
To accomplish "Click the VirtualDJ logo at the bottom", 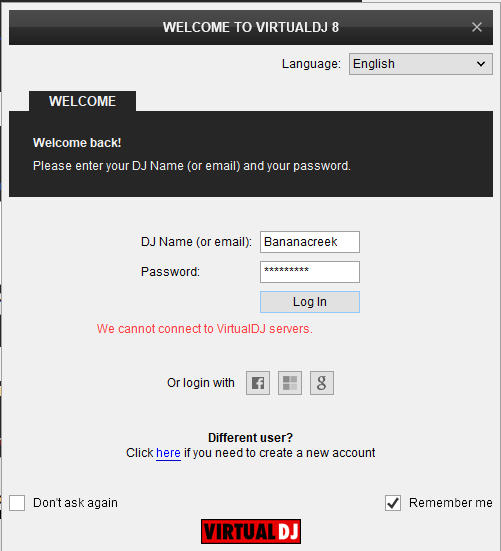I will pos(251,531).
